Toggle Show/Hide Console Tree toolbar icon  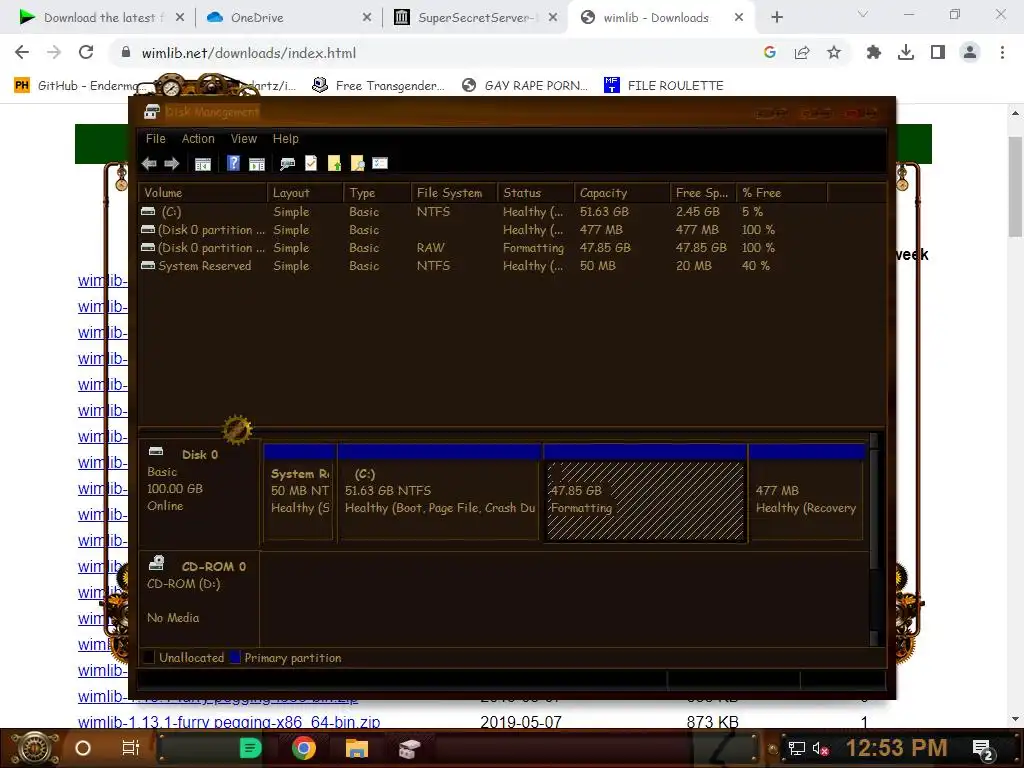pyautogui.click(x=203, y=163)
